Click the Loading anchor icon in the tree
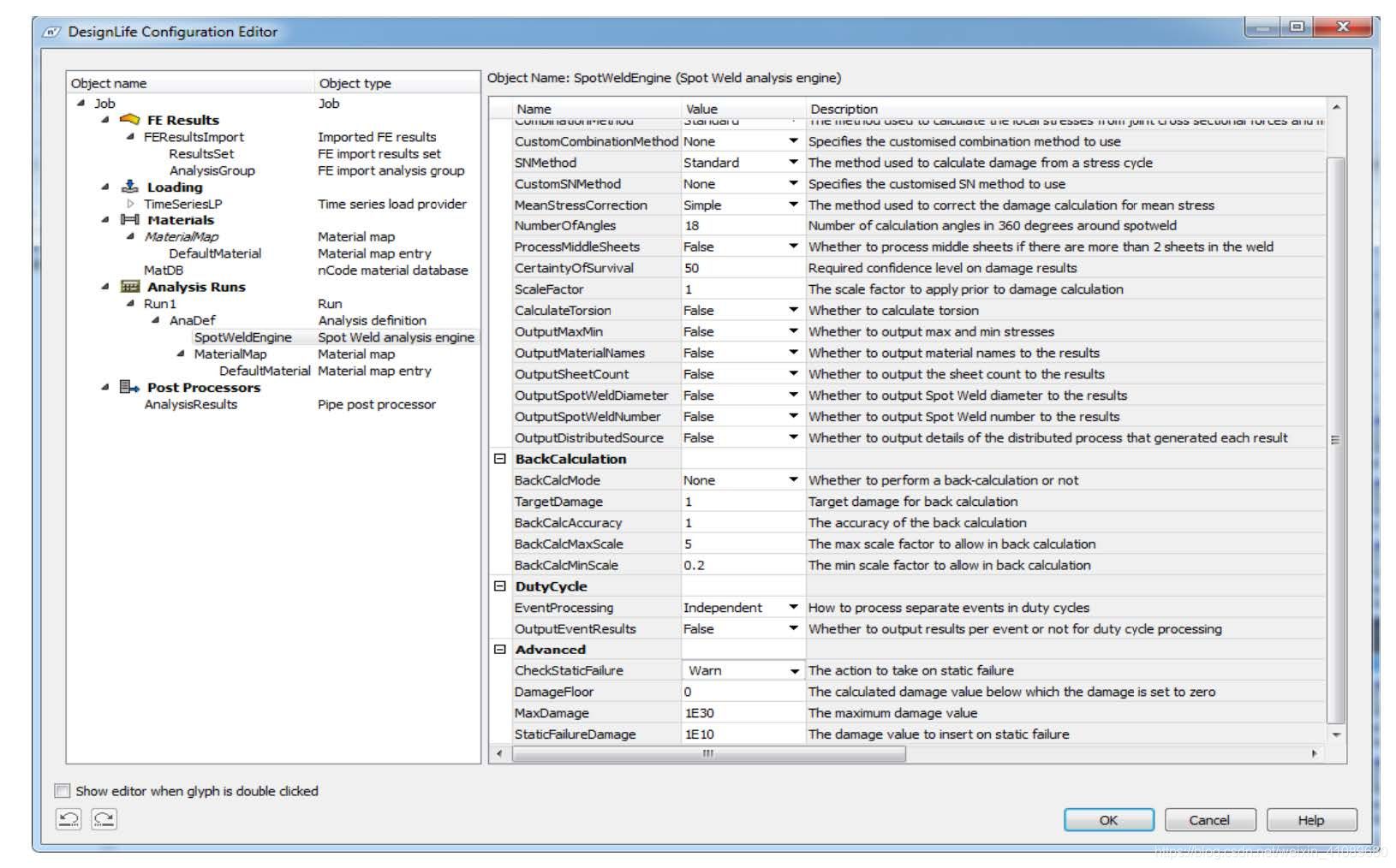Screen dimensions: 1396x868 (x=131, y=187)
